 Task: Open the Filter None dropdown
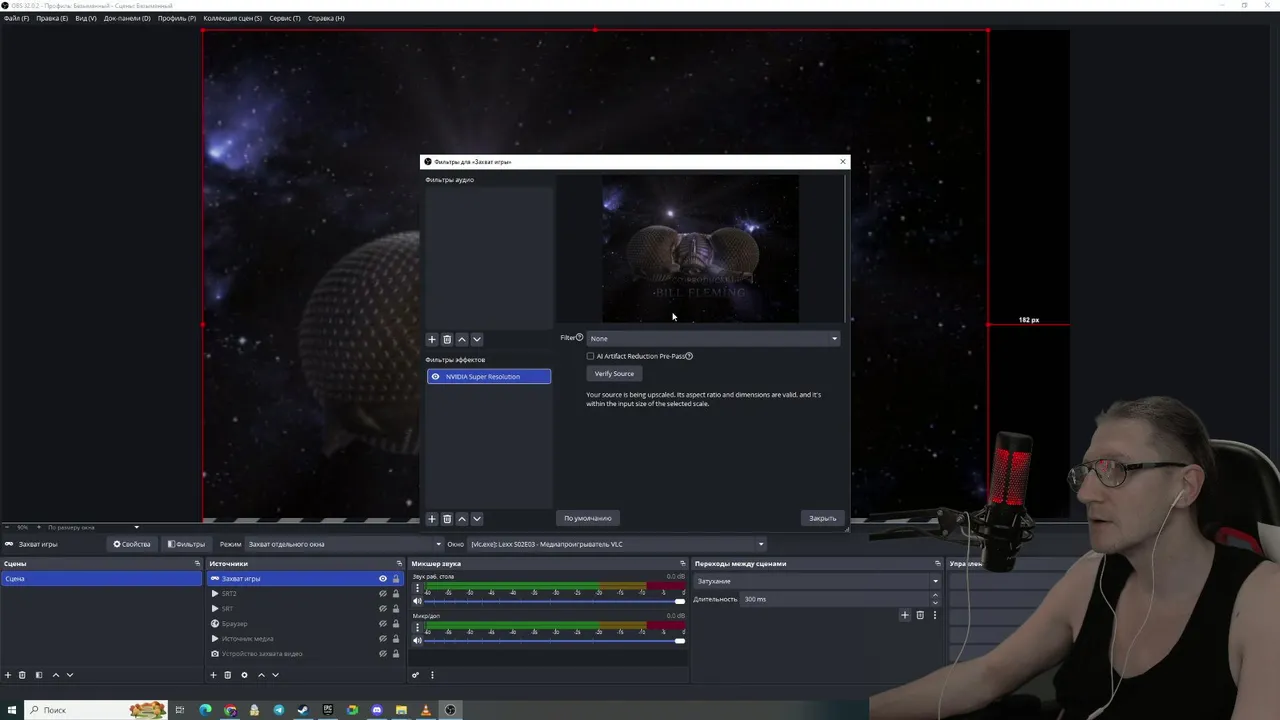click(713, 338)
